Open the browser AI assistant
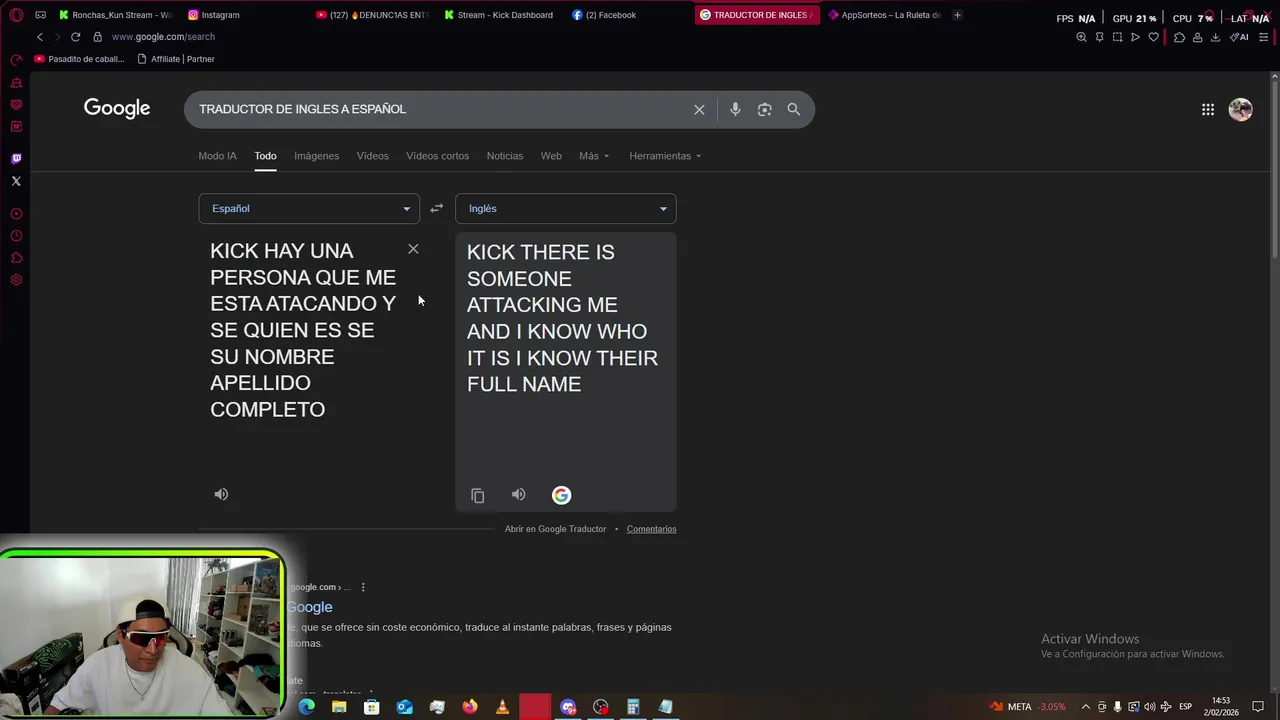The width and height of the screenshot is (1280, 720). pyautogui.click(x=1239, y=37)
